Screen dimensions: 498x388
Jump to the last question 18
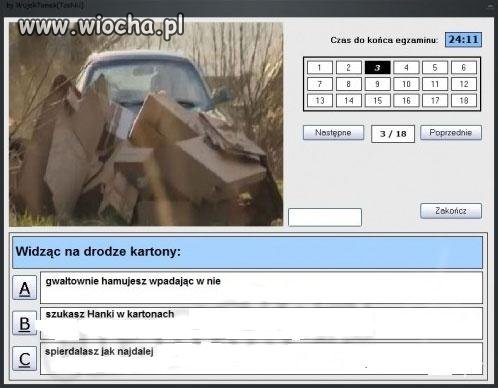tap(464, 100)
